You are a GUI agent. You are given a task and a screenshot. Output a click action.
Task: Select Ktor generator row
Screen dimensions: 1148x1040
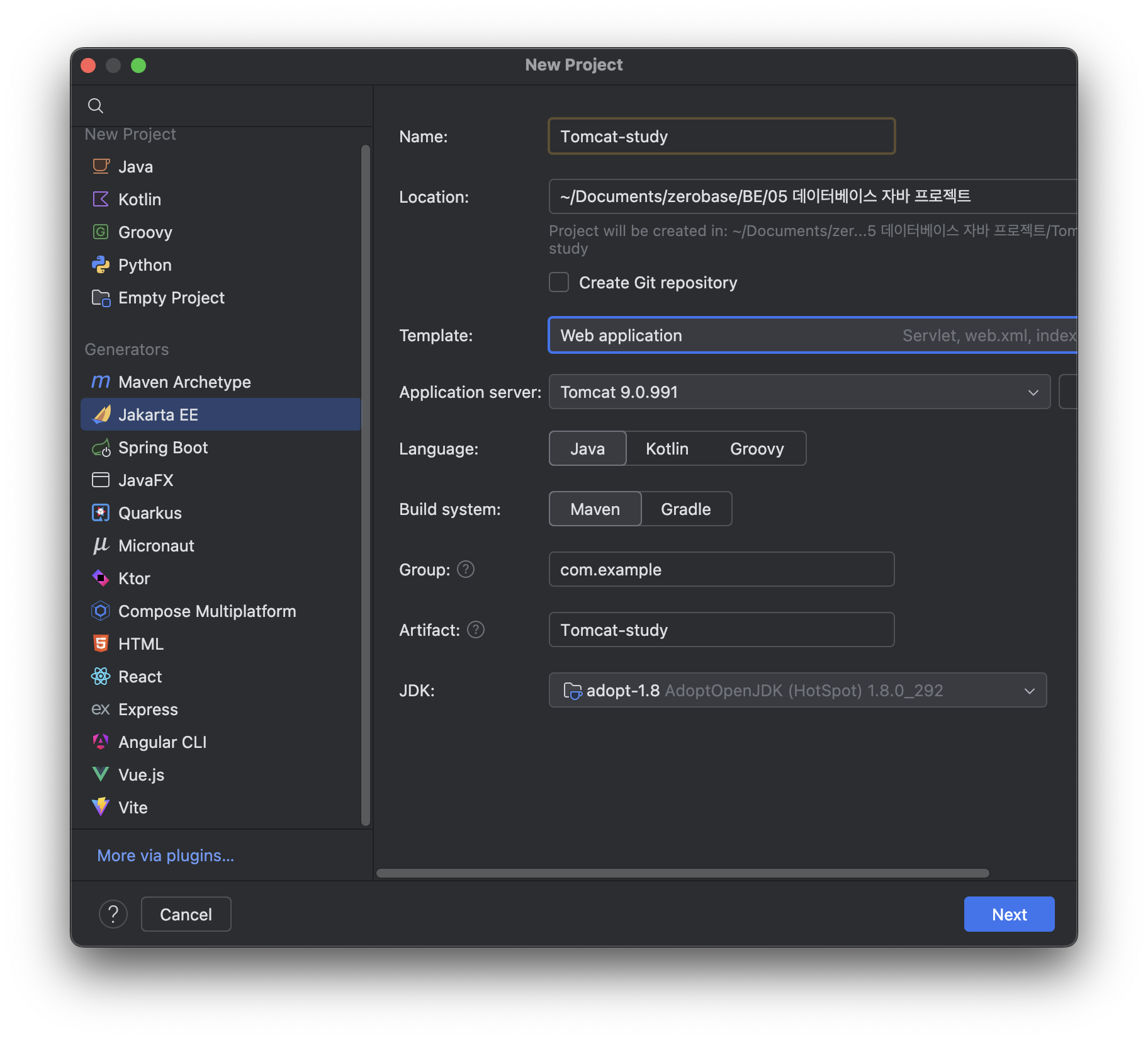(x=221, y=578)
